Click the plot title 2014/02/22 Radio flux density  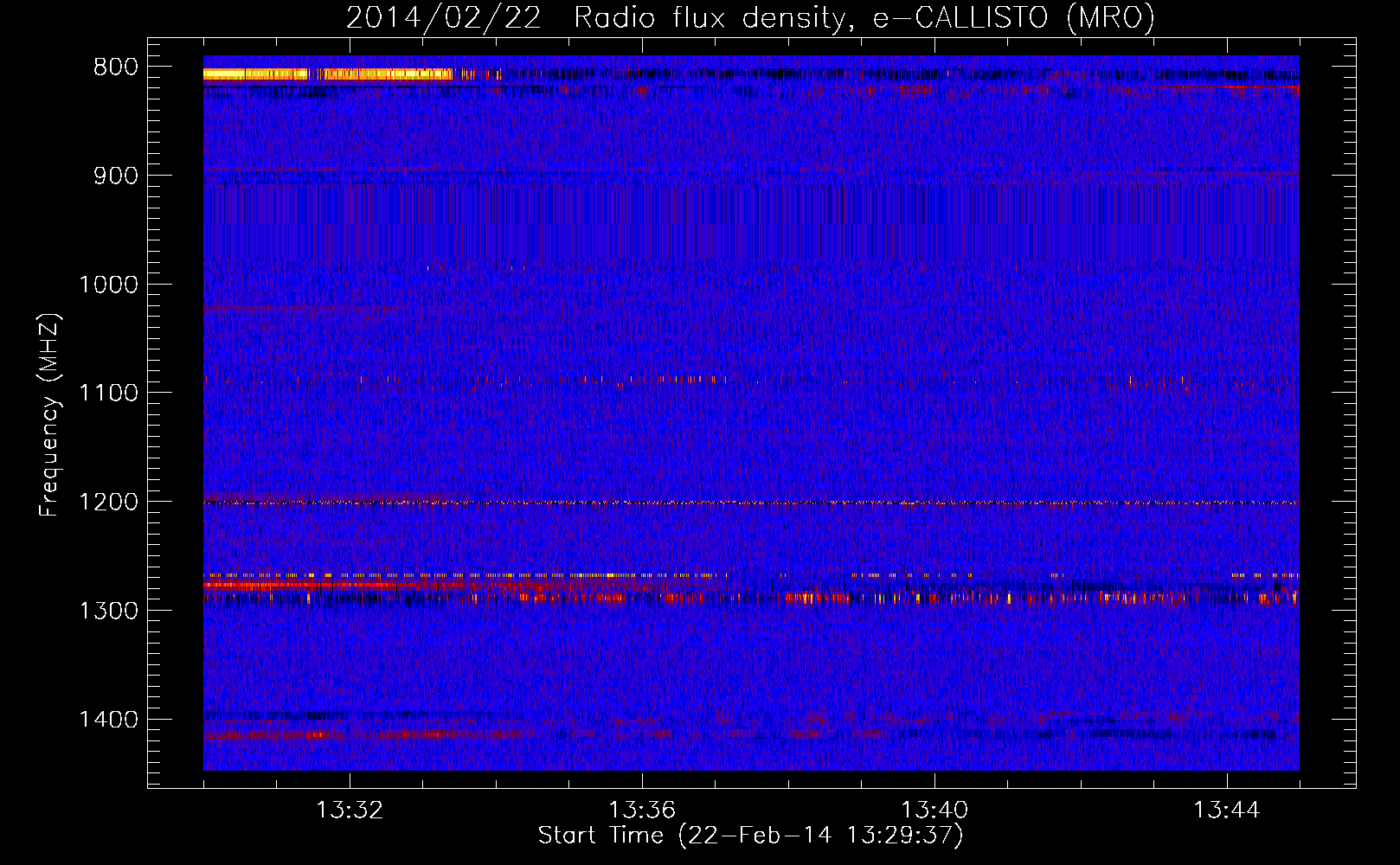coord(750,17)
